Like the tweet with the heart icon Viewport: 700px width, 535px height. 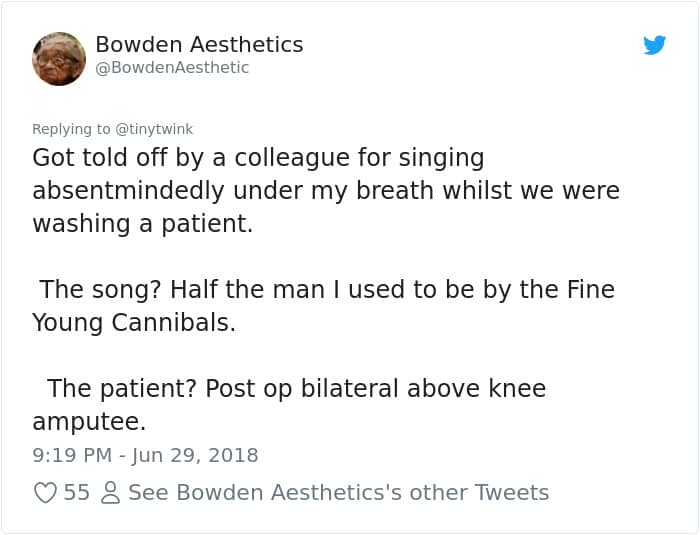45,492
